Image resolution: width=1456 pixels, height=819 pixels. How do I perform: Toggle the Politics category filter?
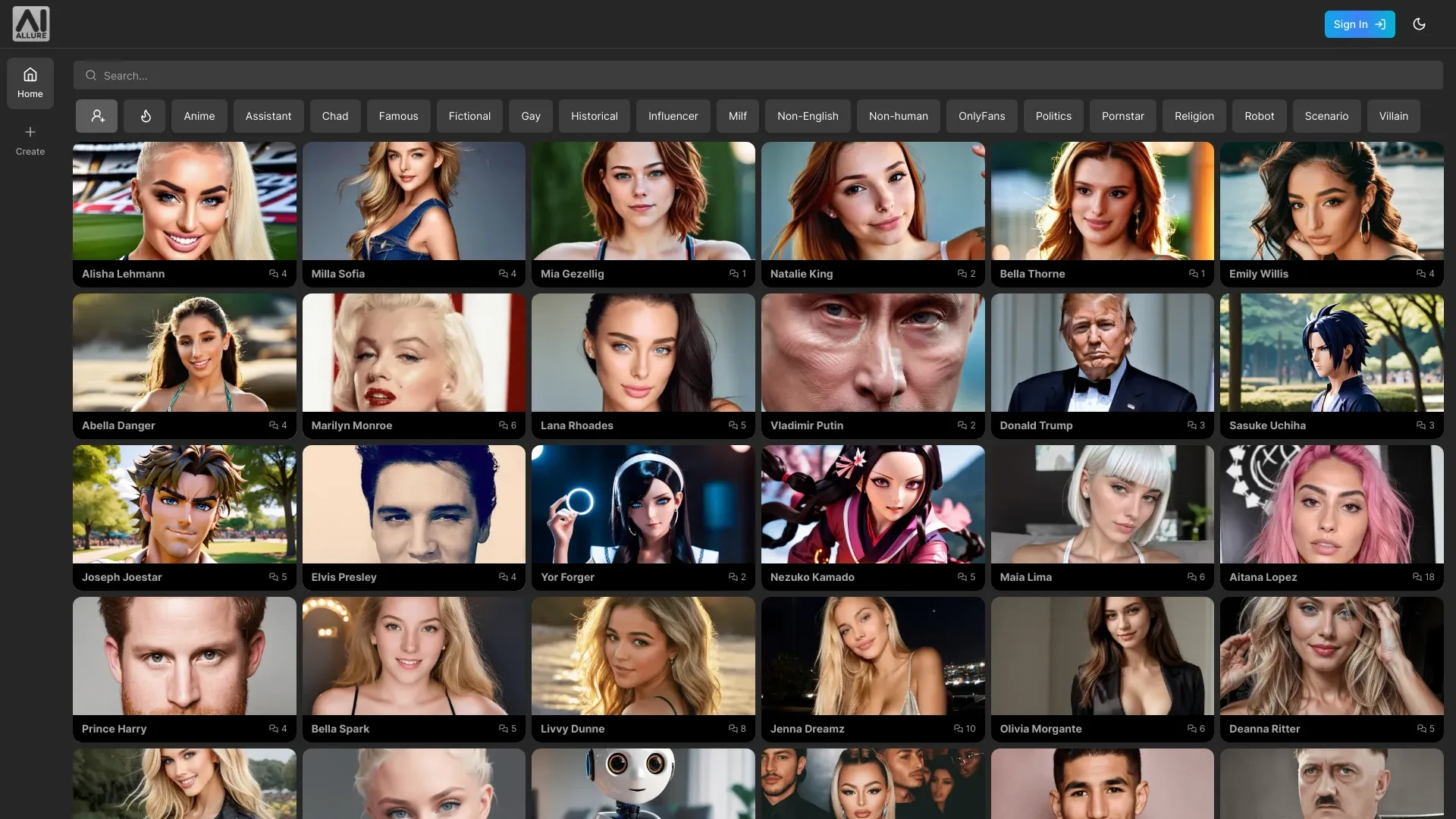click(1053, 116)
